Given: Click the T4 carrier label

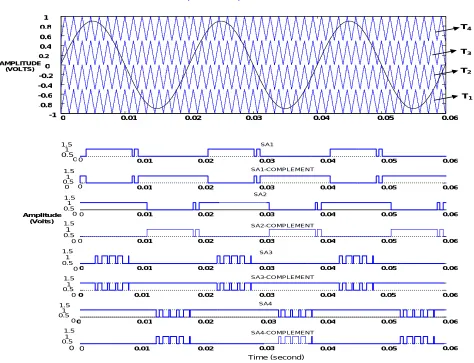Looking at the screenshot, I should pos(466,27).
